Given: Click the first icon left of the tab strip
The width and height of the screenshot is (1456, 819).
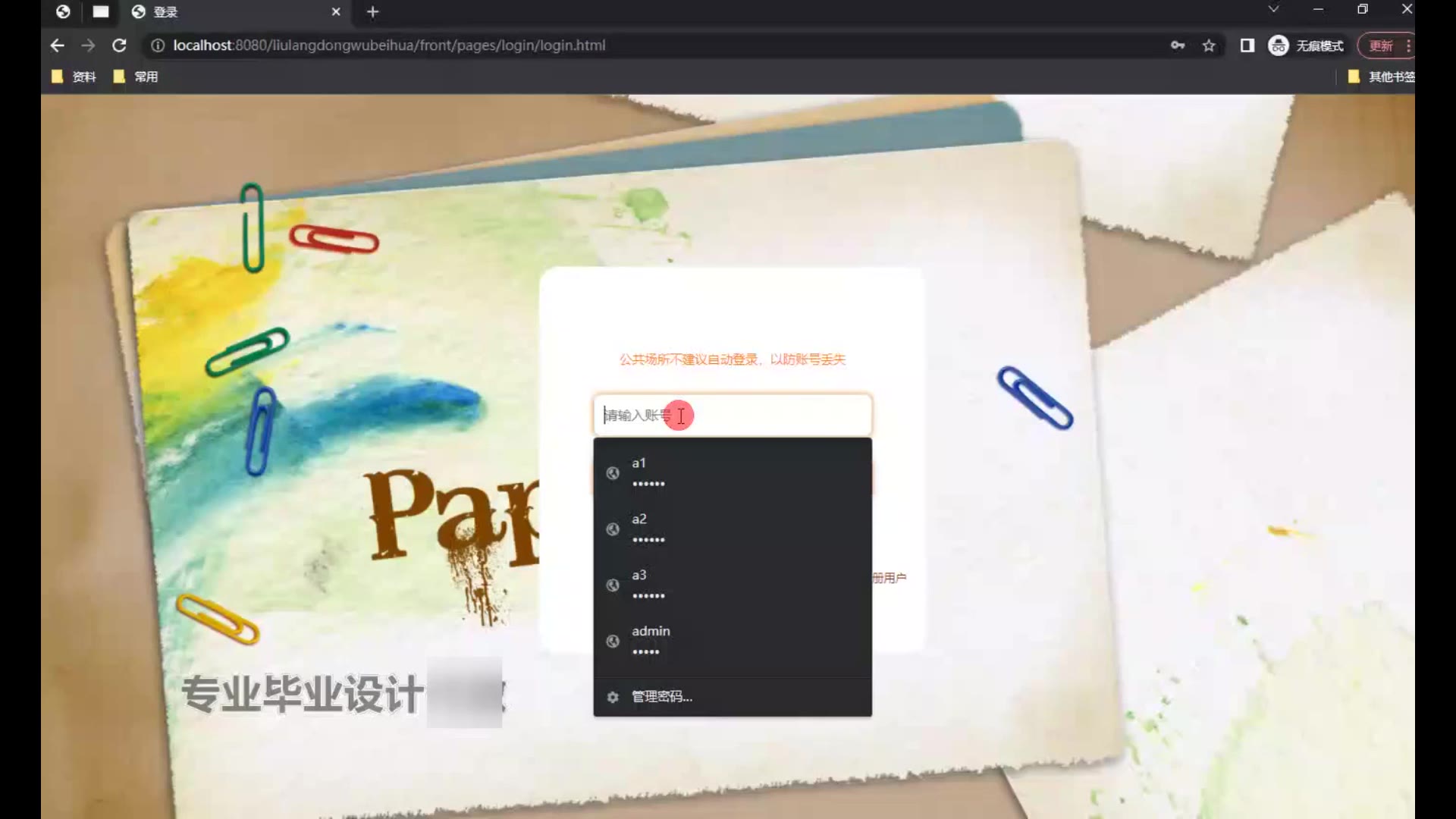Looking at the screenshot, I should click(x=63, y=11).
